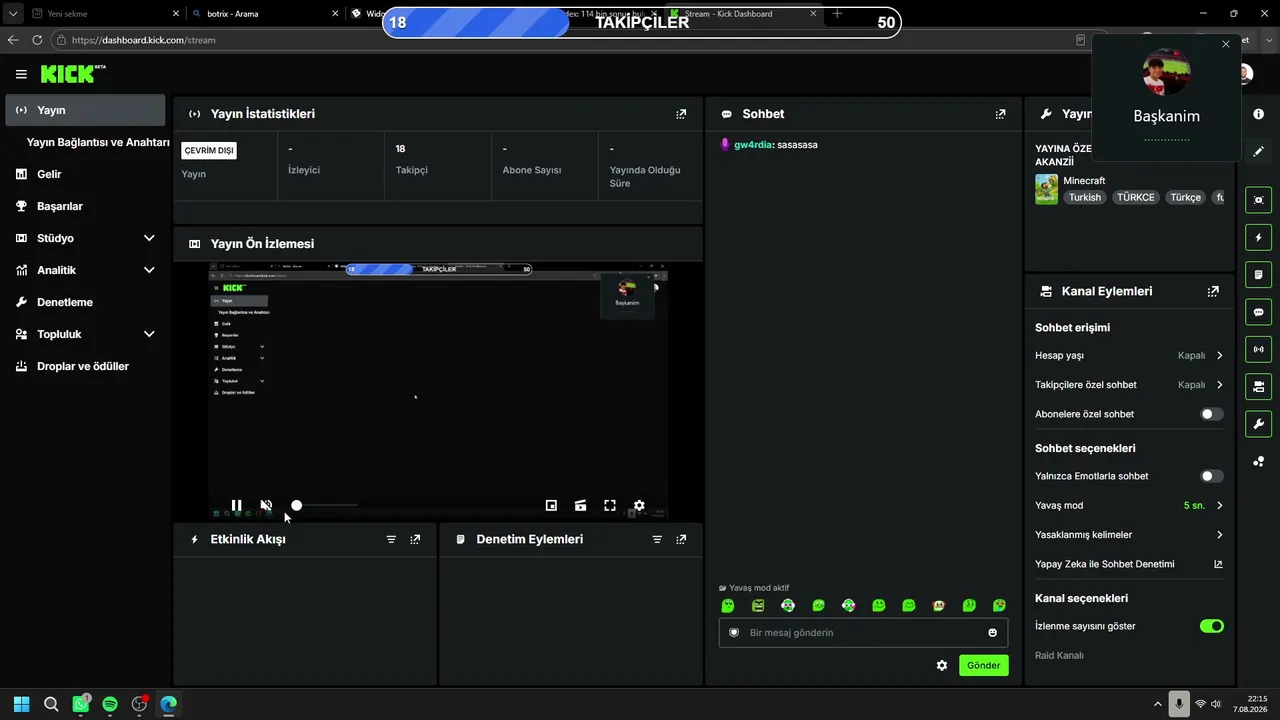Image resolution: width=1280 pixels, height=720 pixels.
Task: Pop out the Etkinlik Akışı panel
Action: pyautogui.click(x=415, y=539)
